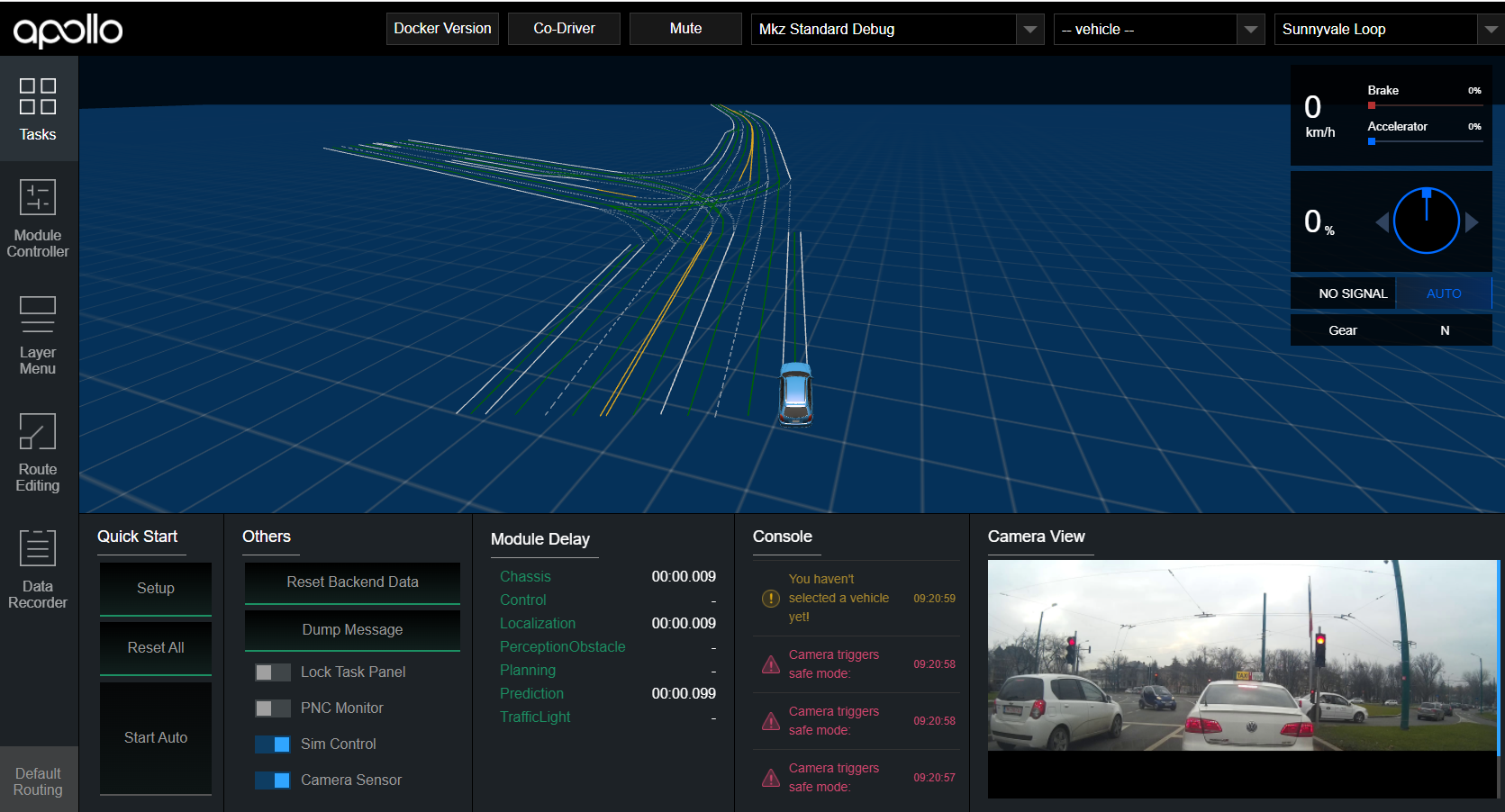This screenshot has height=812, width=1505.
Task: Turn off the Camera Sensor toggle
Action: coord(272,780)
